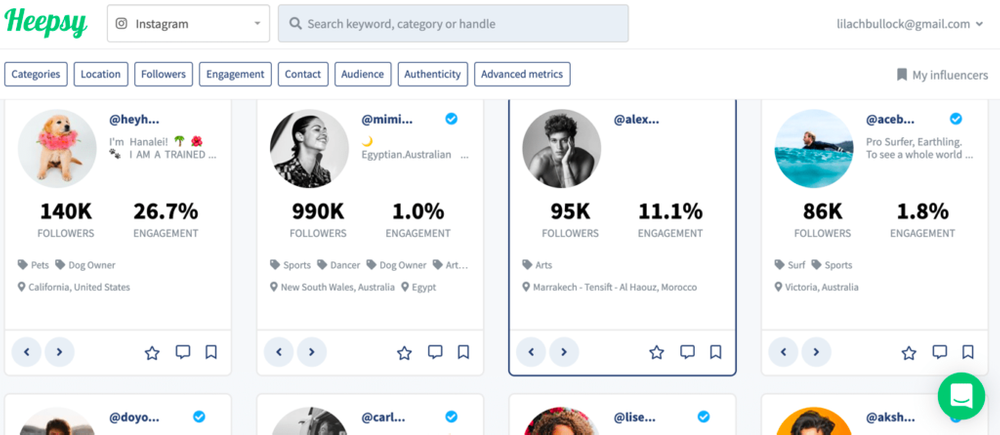Open the Instagram network dropdown
Viewport: 1000px width, 435px height.
(188, 24)
